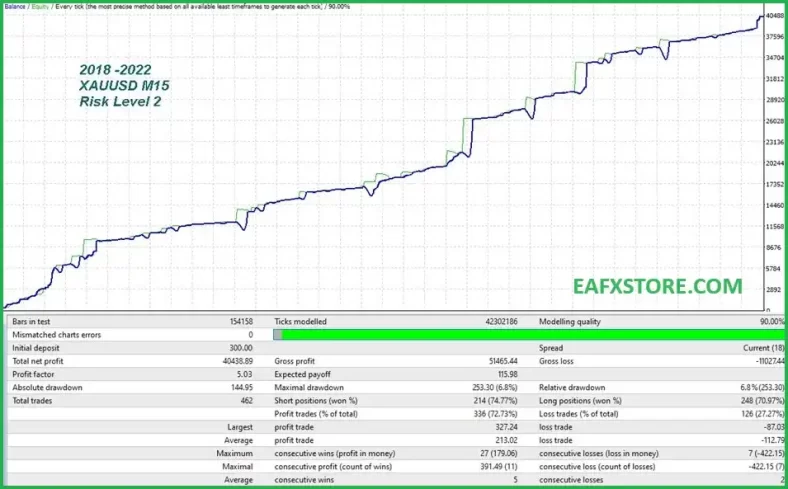This screenshot has height=489, width=788.
Task: Select the Profit factor row label
Action: [36, 374]
